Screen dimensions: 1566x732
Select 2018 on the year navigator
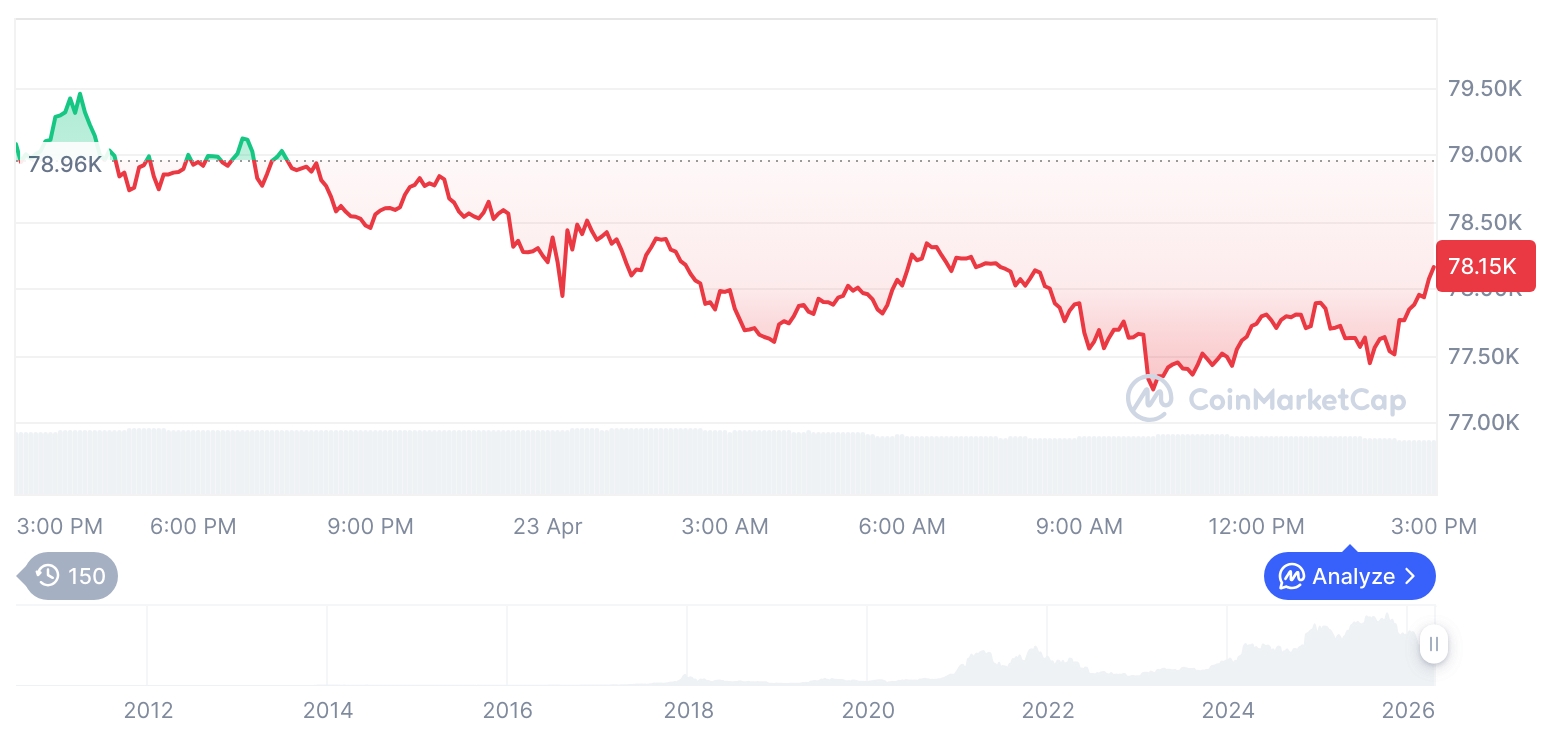pos(688,710)
